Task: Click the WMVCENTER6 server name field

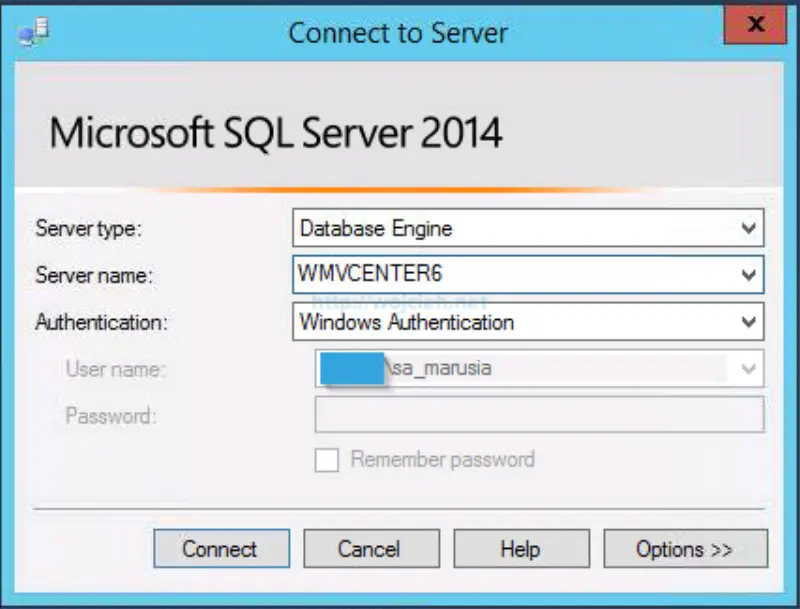Action: pyautogui.click(x=500, y=275)
